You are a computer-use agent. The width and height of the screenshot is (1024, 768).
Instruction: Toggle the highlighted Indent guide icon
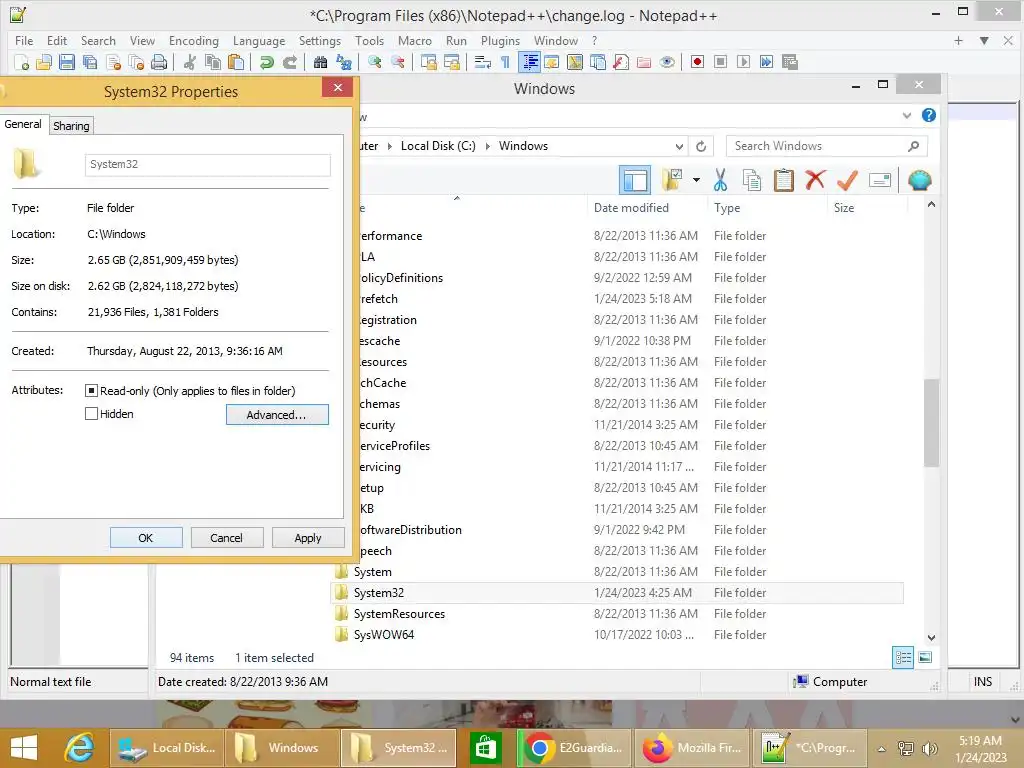point(530,62)
